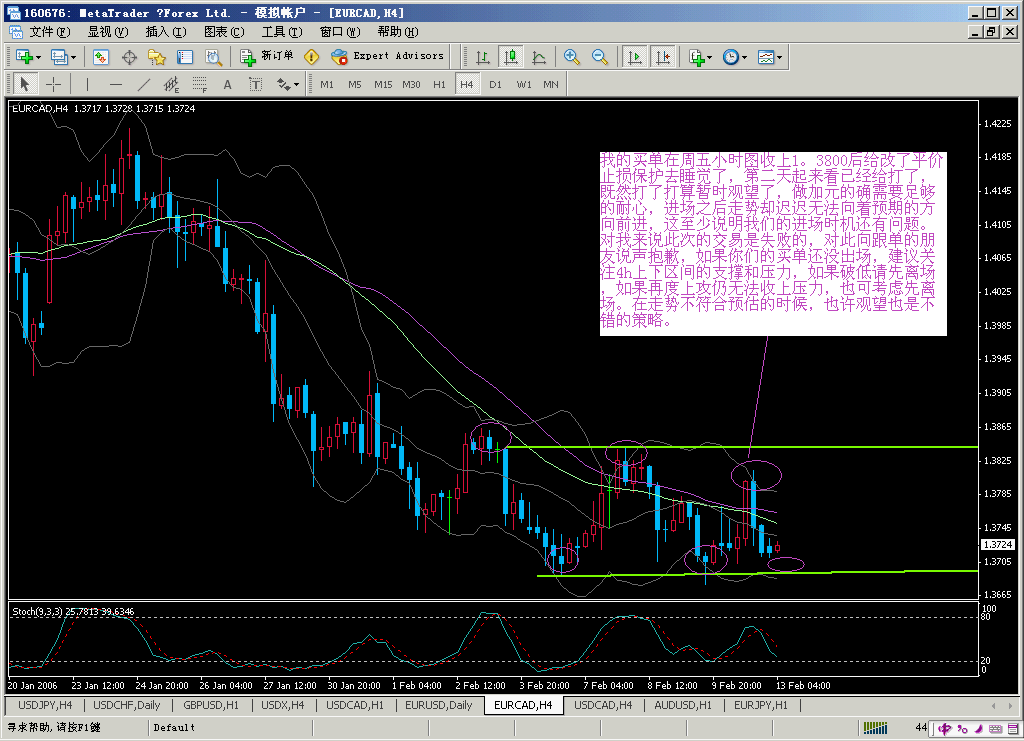Open the arrows tool dropdown
This screenshot has height=741, width=1024.
(x=296, y=84)
